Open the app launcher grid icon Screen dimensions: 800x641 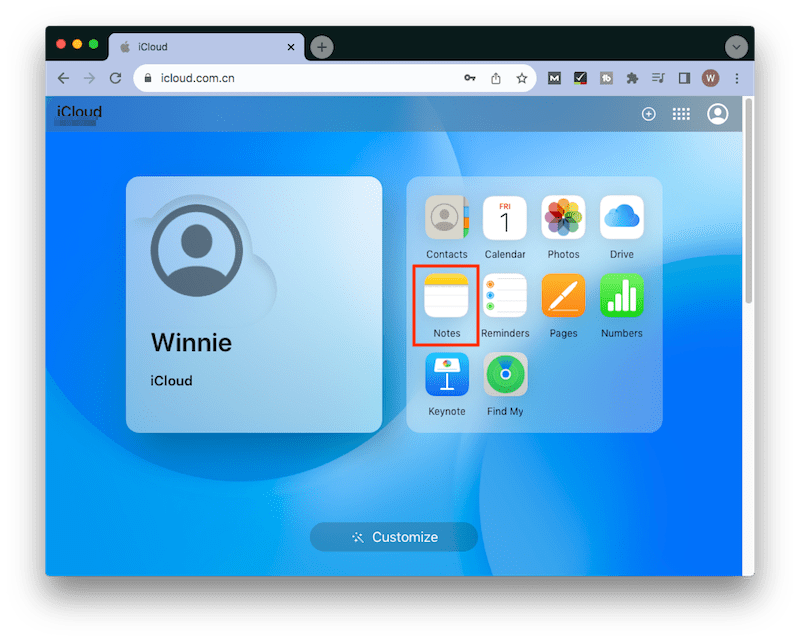pyautogui.click(x=681, y=114)
